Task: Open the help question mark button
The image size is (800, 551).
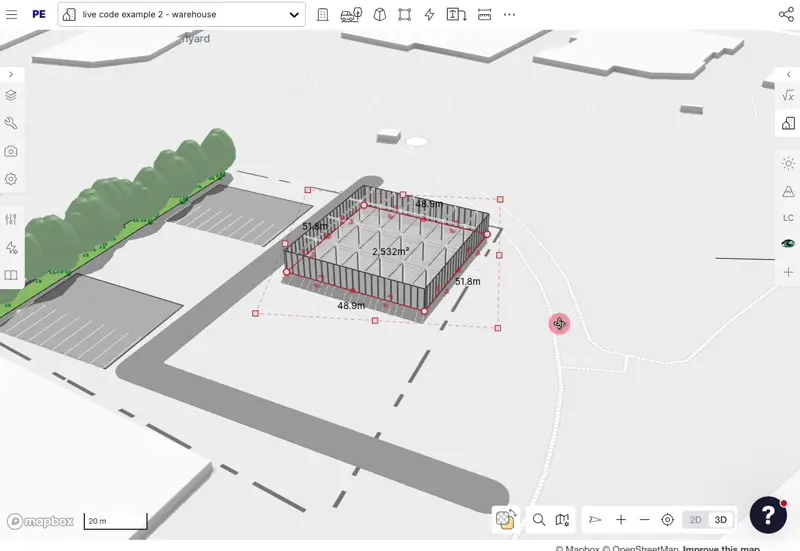Action: (x=768, y=514)
